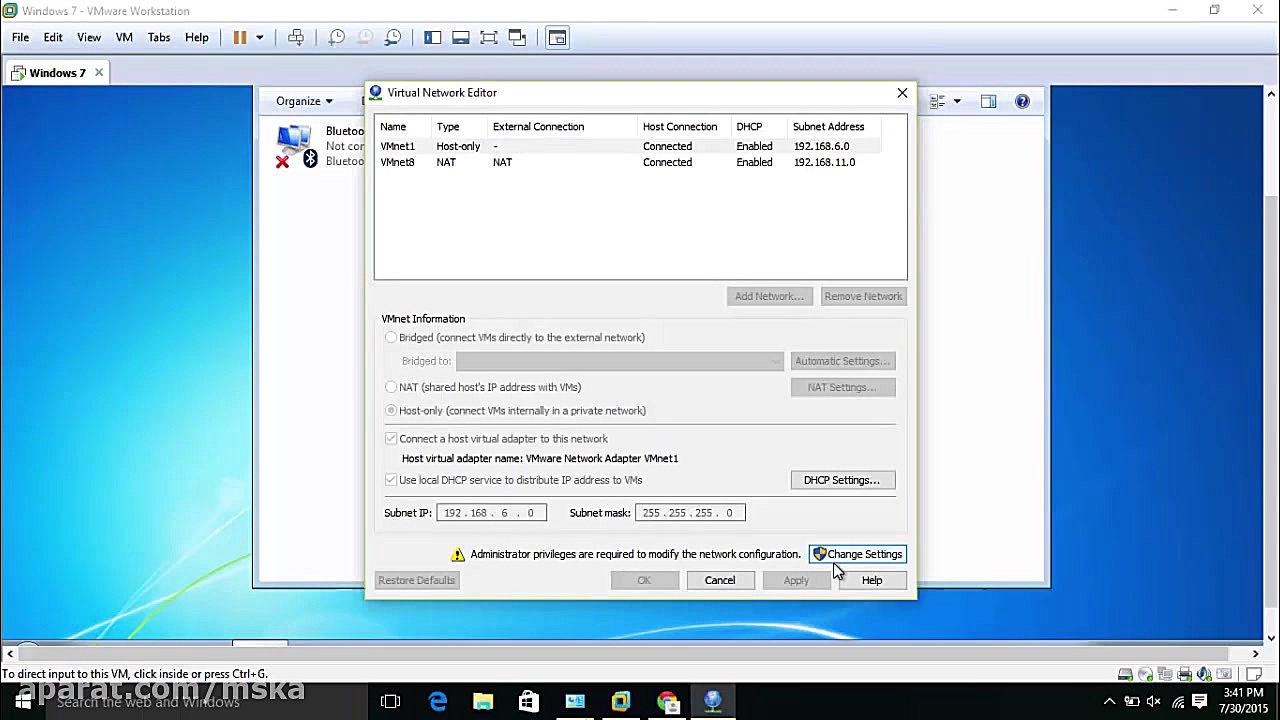Pause the virtual machine with the toolbar icon
The image size is (1280, 720).
click(x=240, y=37)
